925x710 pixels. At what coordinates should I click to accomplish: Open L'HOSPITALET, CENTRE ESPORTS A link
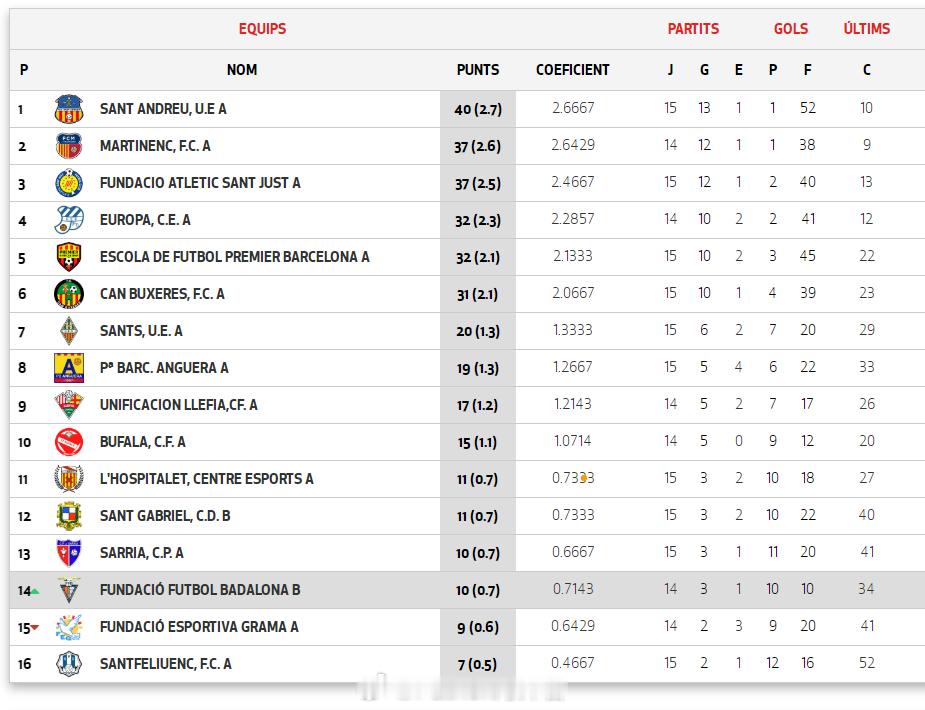click(206, 479)
